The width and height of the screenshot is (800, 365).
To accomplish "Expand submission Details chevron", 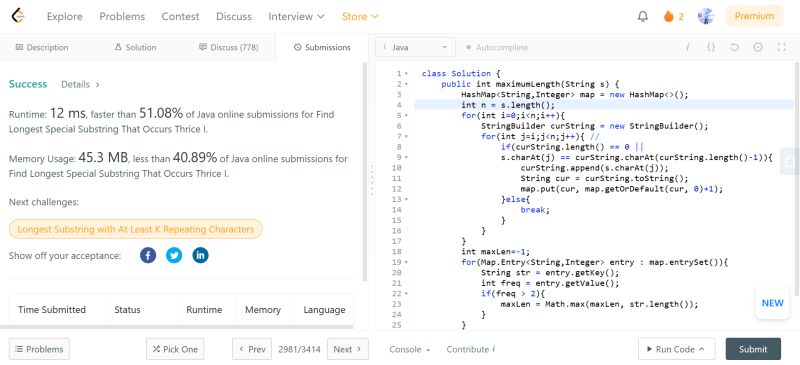I will tap(97, 84).
